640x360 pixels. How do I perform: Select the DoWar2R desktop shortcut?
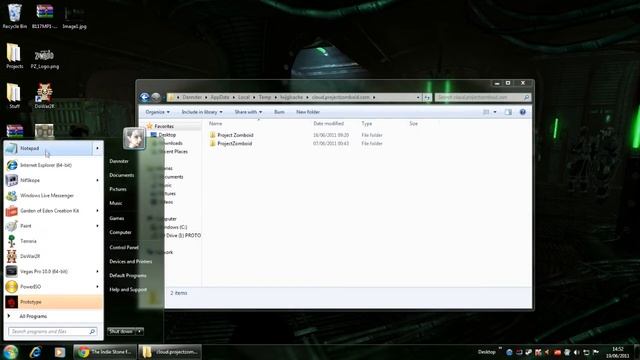pyautogui.click(x=44, y=96)
